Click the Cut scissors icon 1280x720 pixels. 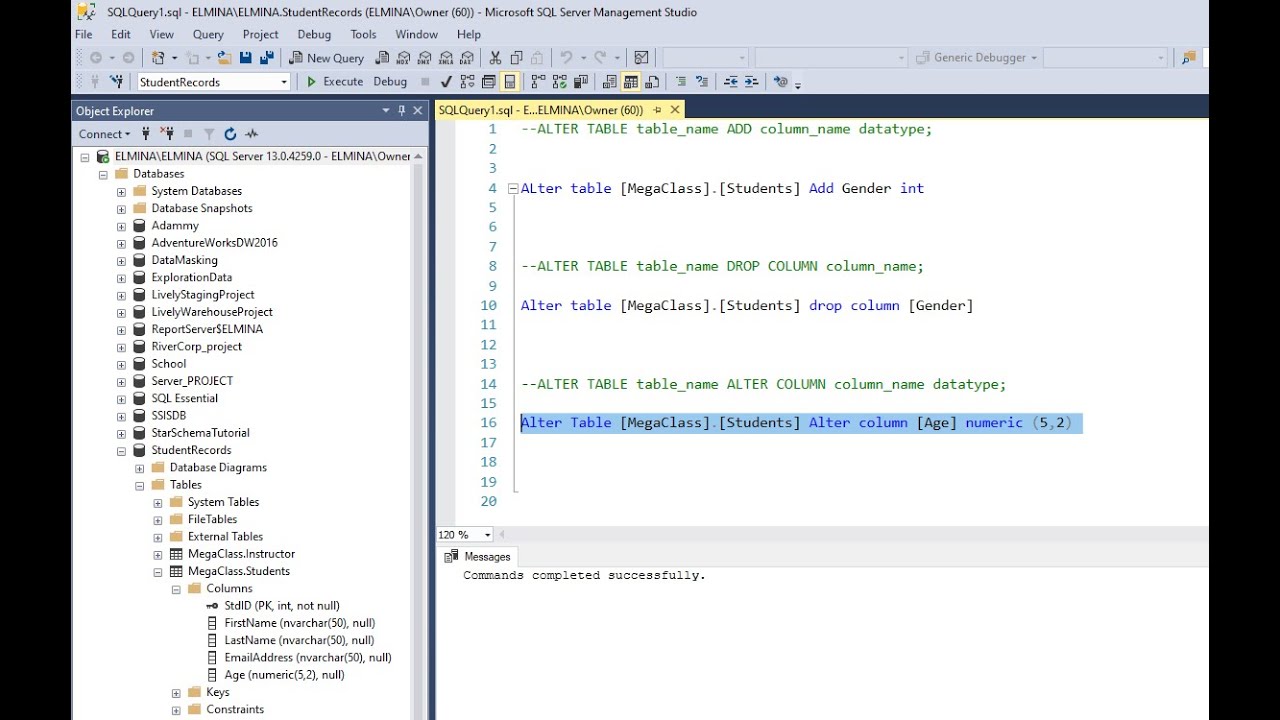coord(495,58)
